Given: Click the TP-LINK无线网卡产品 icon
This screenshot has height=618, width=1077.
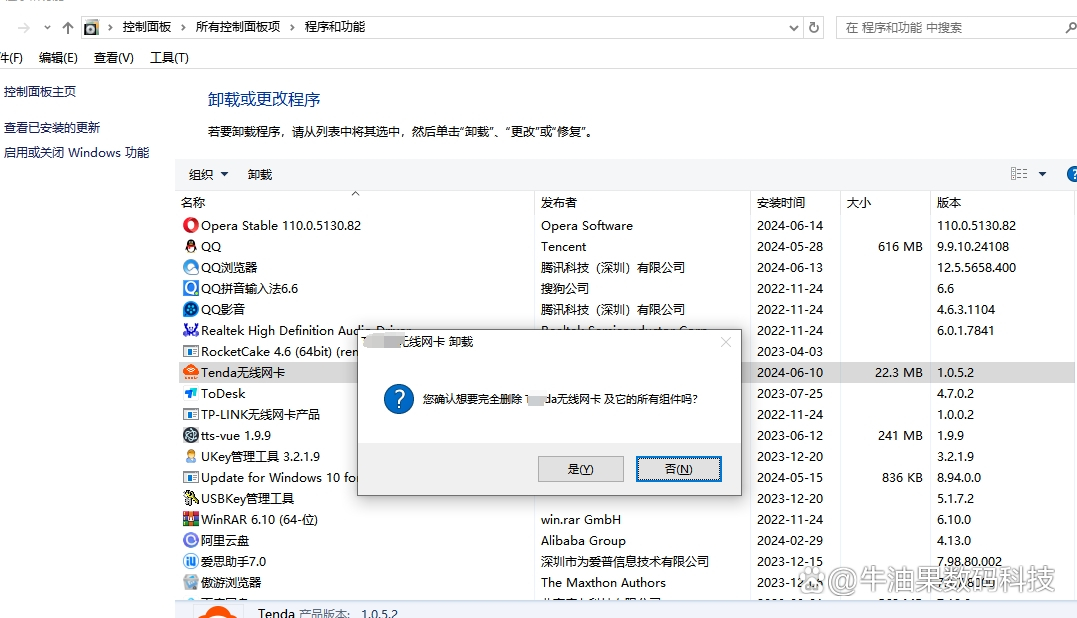Looking at the screenshot, I should (x=190, y=414).
